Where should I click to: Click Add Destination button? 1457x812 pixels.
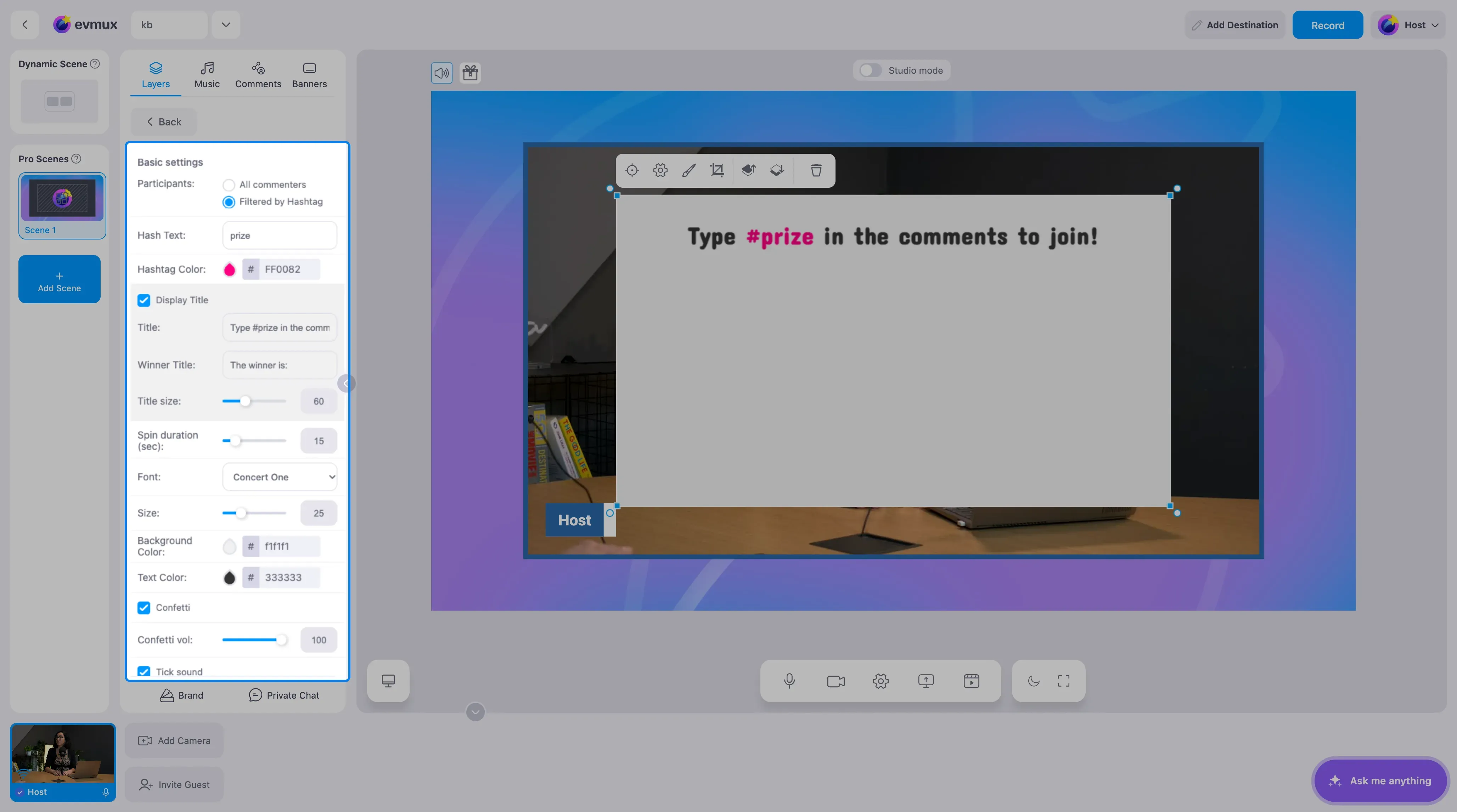click(1235, 25)
